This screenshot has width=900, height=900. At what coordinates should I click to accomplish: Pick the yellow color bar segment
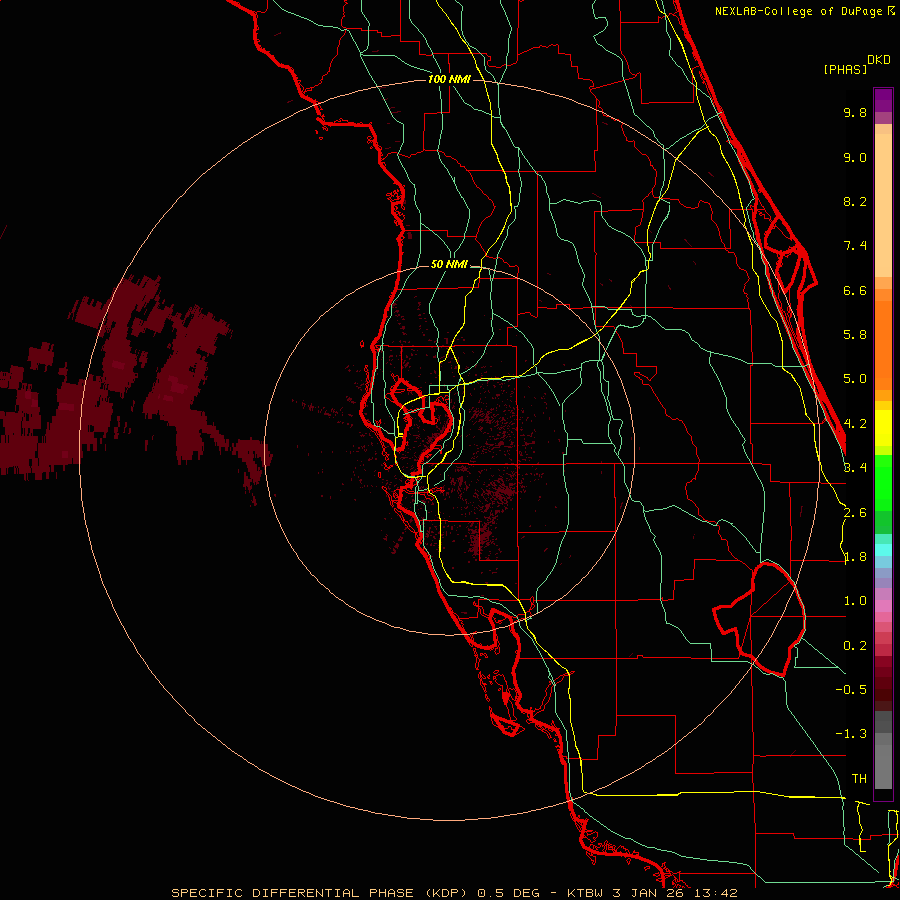pos(883,428)
